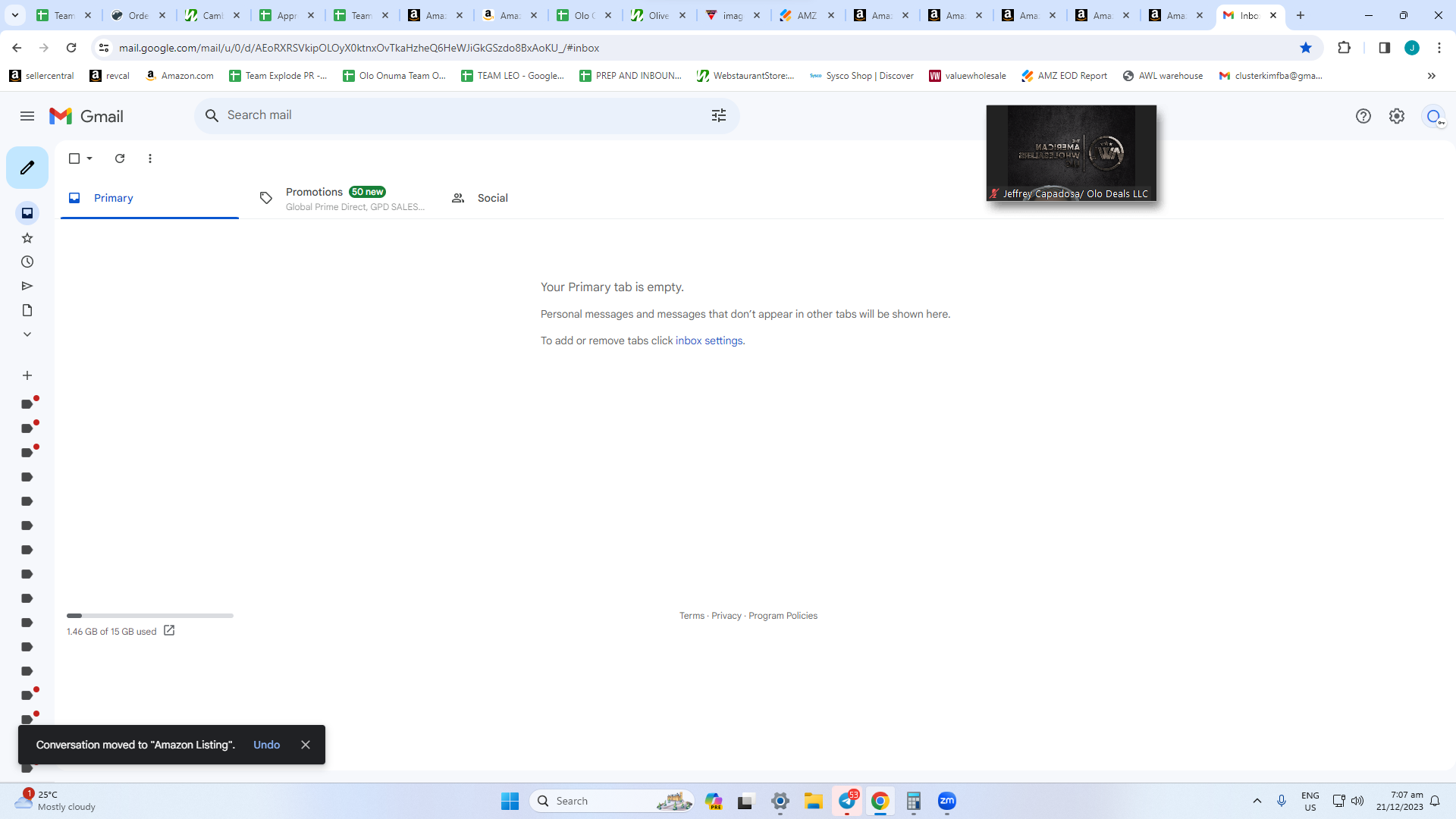This screenshot has height=819, width=1456.
Task: Open the Terms link
Action: (692, 616)
